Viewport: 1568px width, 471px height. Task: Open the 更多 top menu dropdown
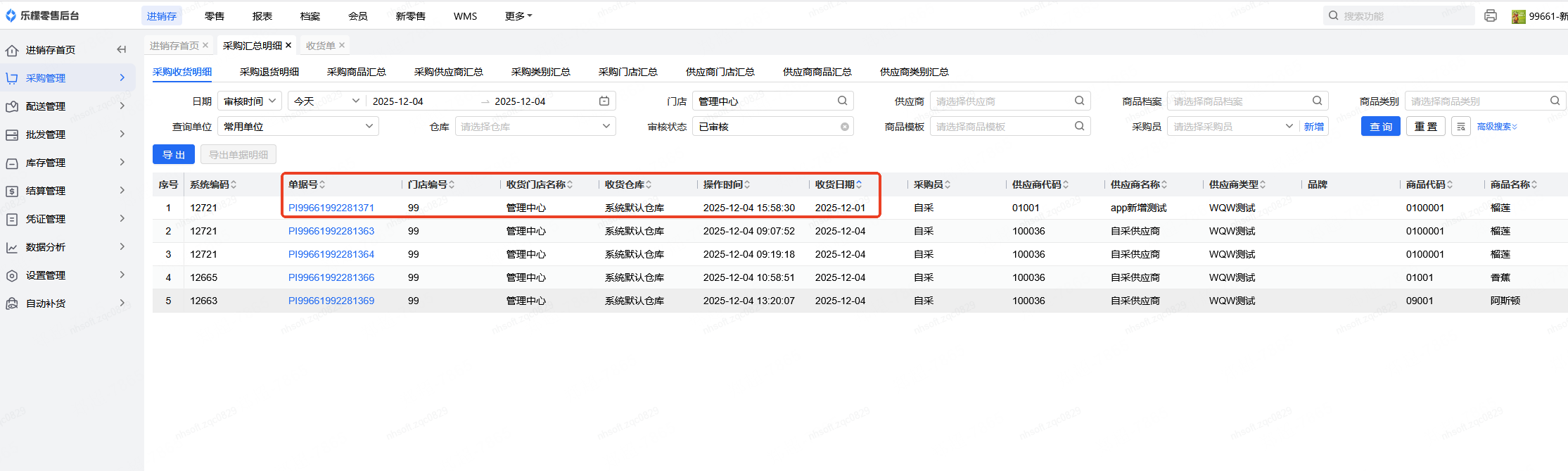tap(518, 15)
